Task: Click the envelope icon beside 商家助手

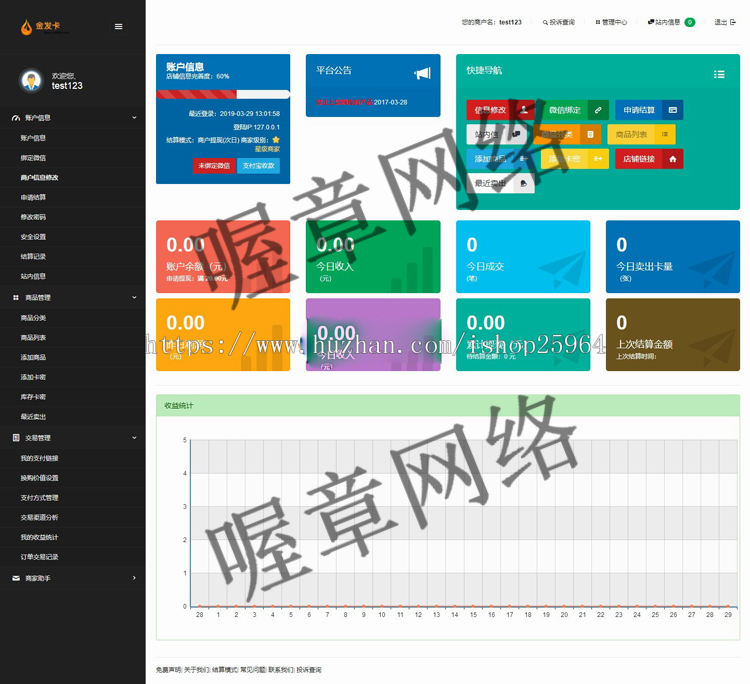Action: [16, 578]
